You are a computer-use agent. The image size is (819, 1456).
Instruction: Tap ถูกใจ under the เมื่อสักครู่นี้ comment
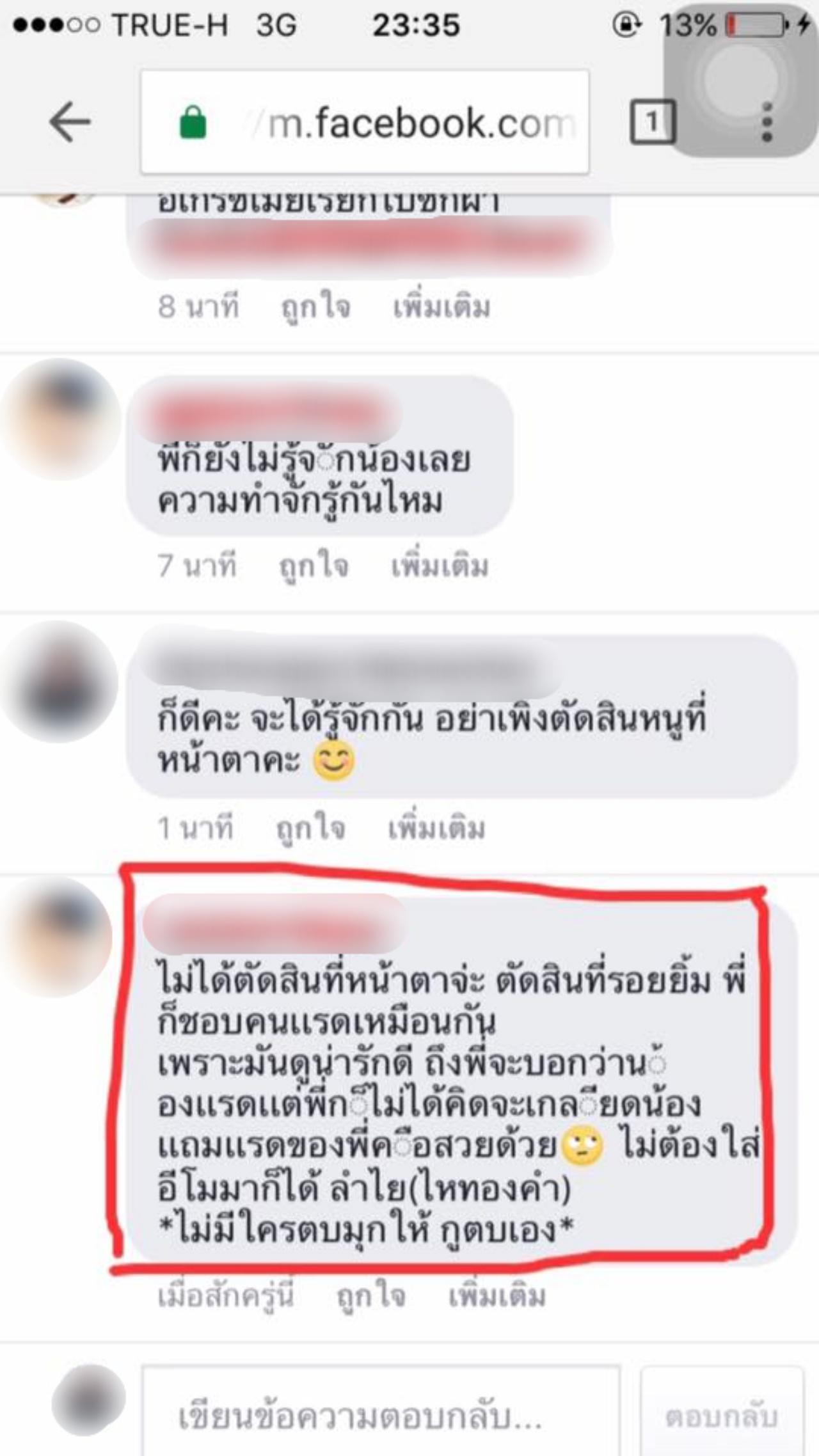[372, 1296]
